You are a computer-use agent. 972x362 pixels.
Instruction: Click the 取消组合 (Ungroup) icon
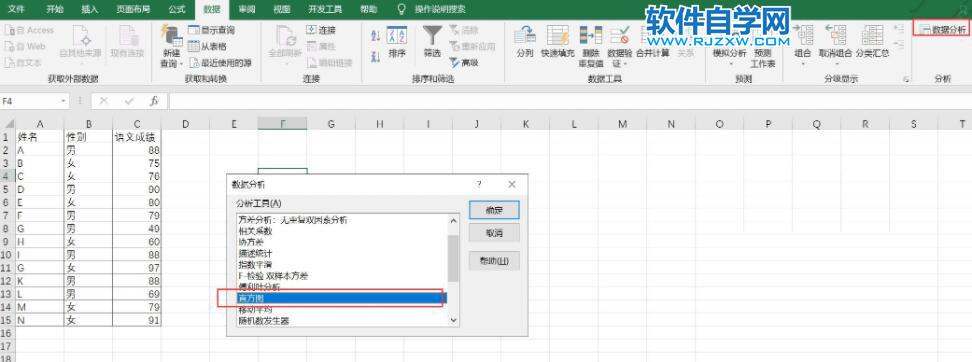(x=835, y=35)
